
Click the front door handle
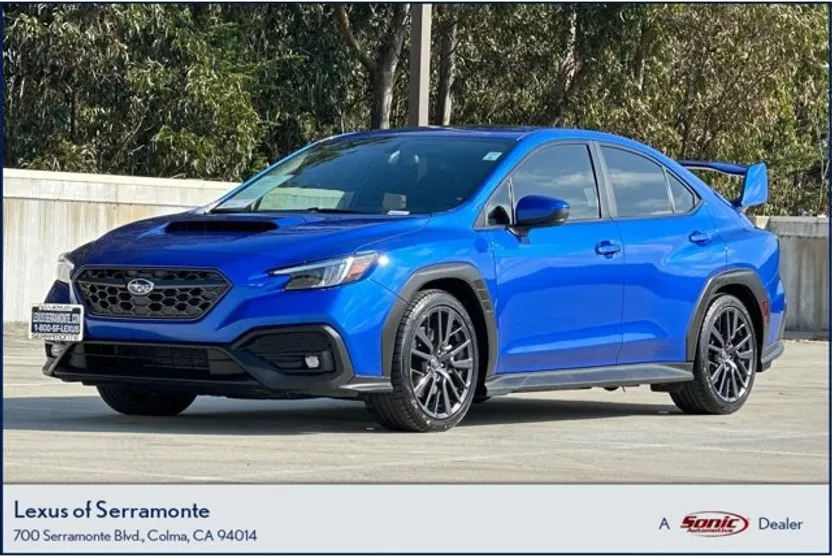coord(608,248)
